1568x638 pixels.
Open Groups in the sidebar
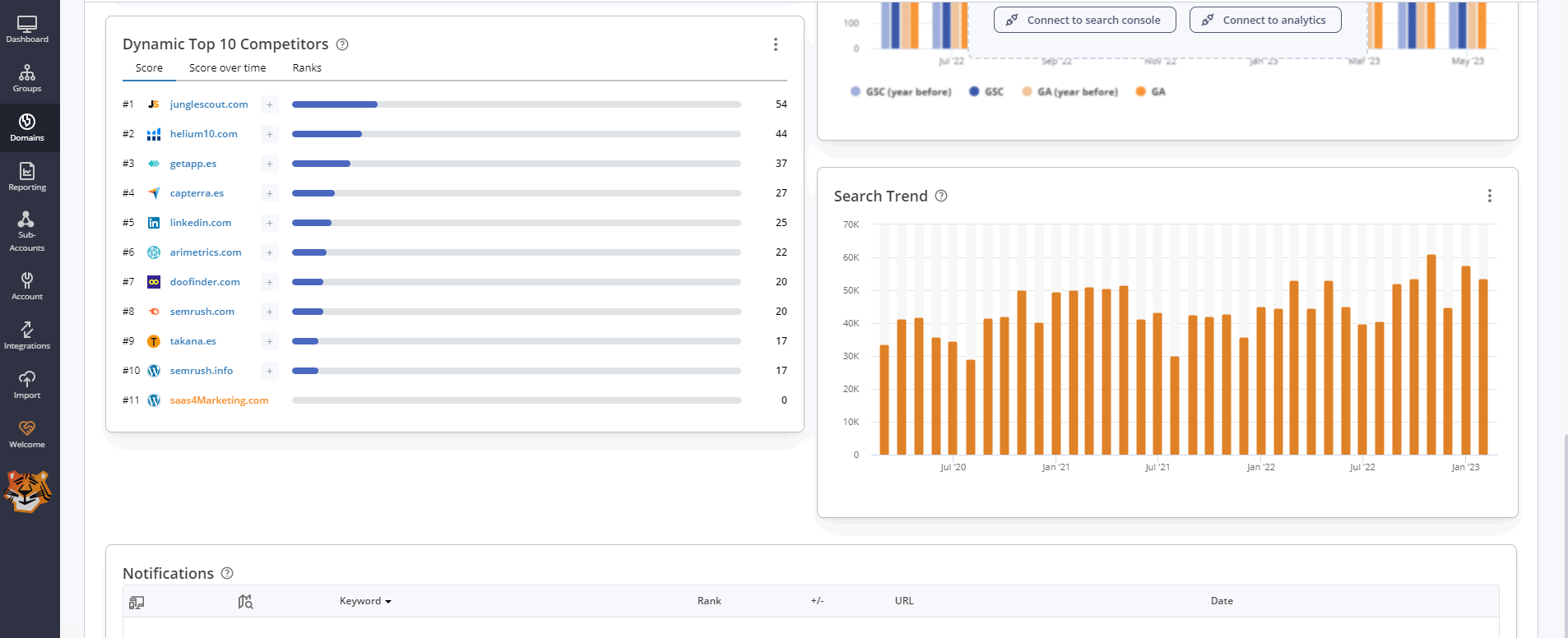pyautogui.click(x=27, y=79)
